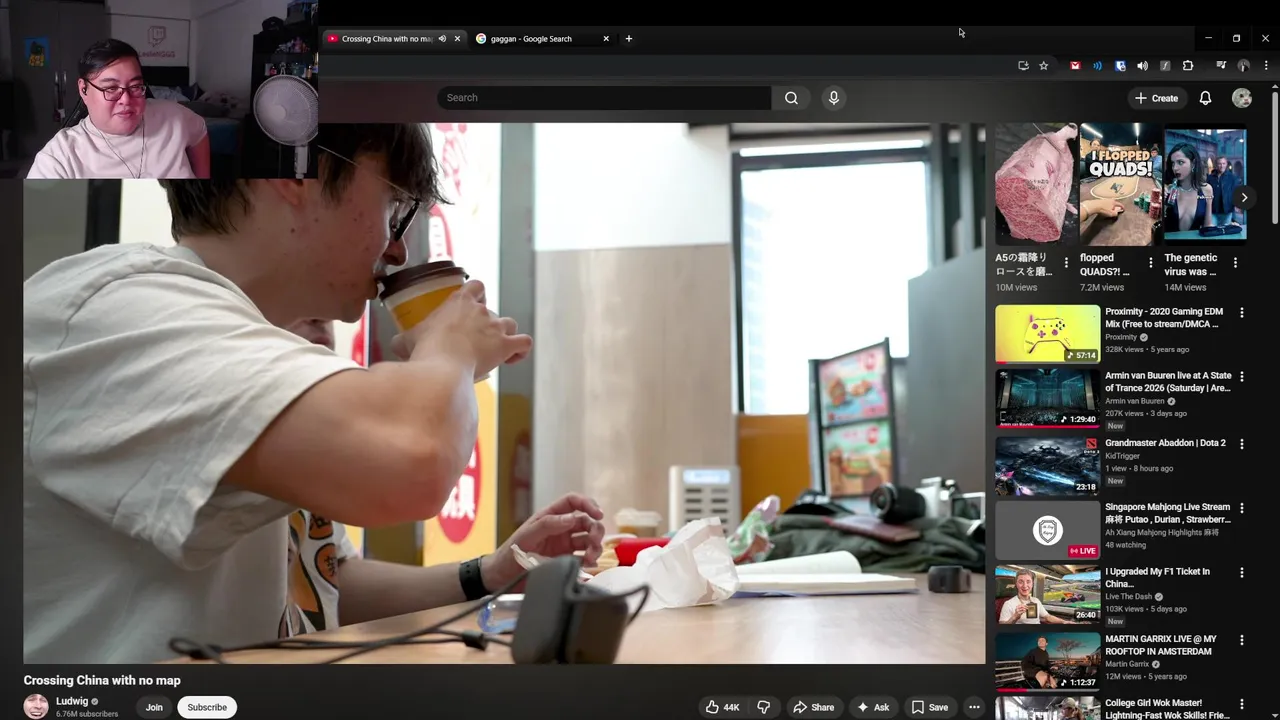Dislike the video with thumbs-down
This screenshot has height=720, width=1280.
763,707
